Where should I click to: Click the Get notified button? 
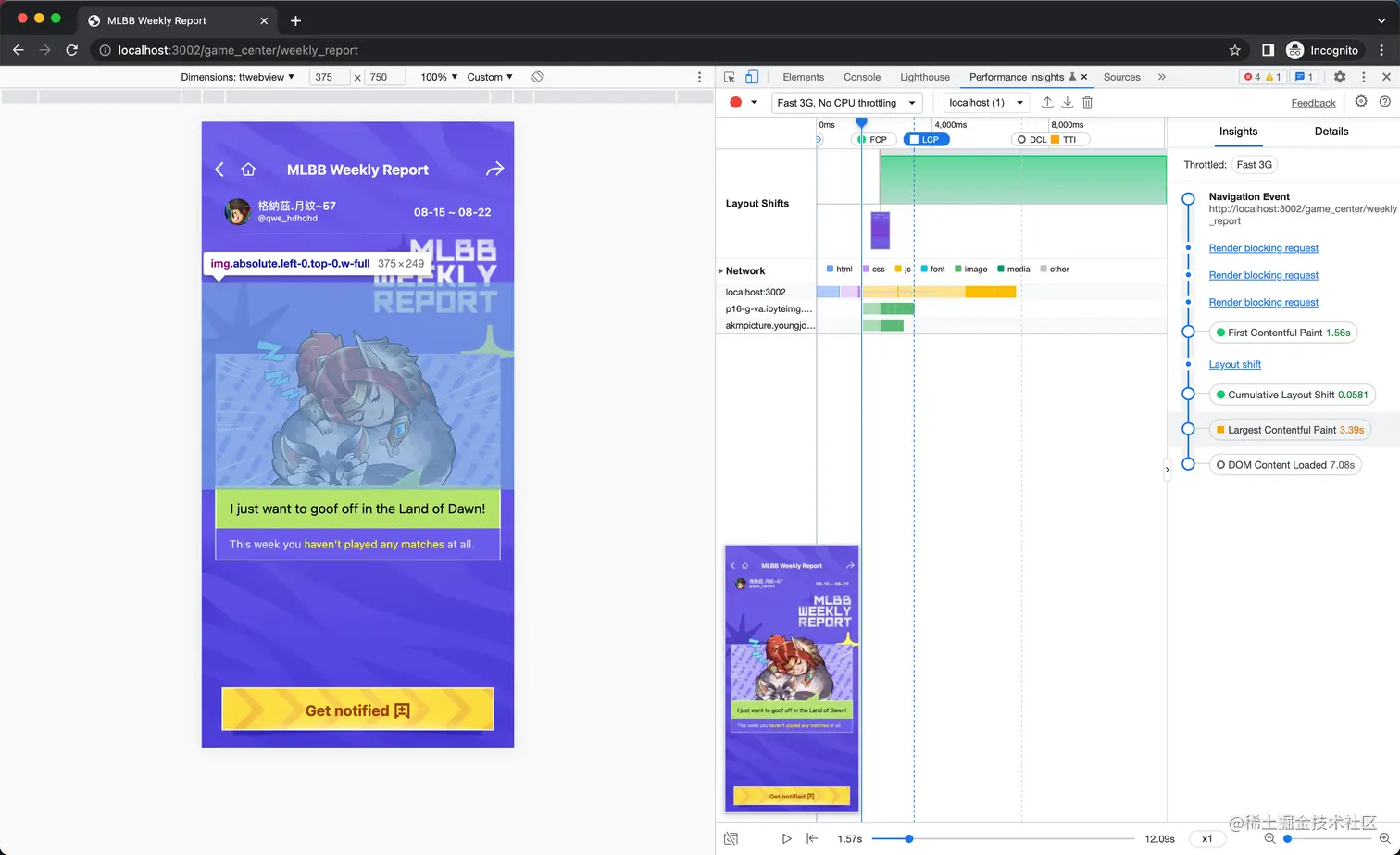pyautogui.click(x=357, y=710)
